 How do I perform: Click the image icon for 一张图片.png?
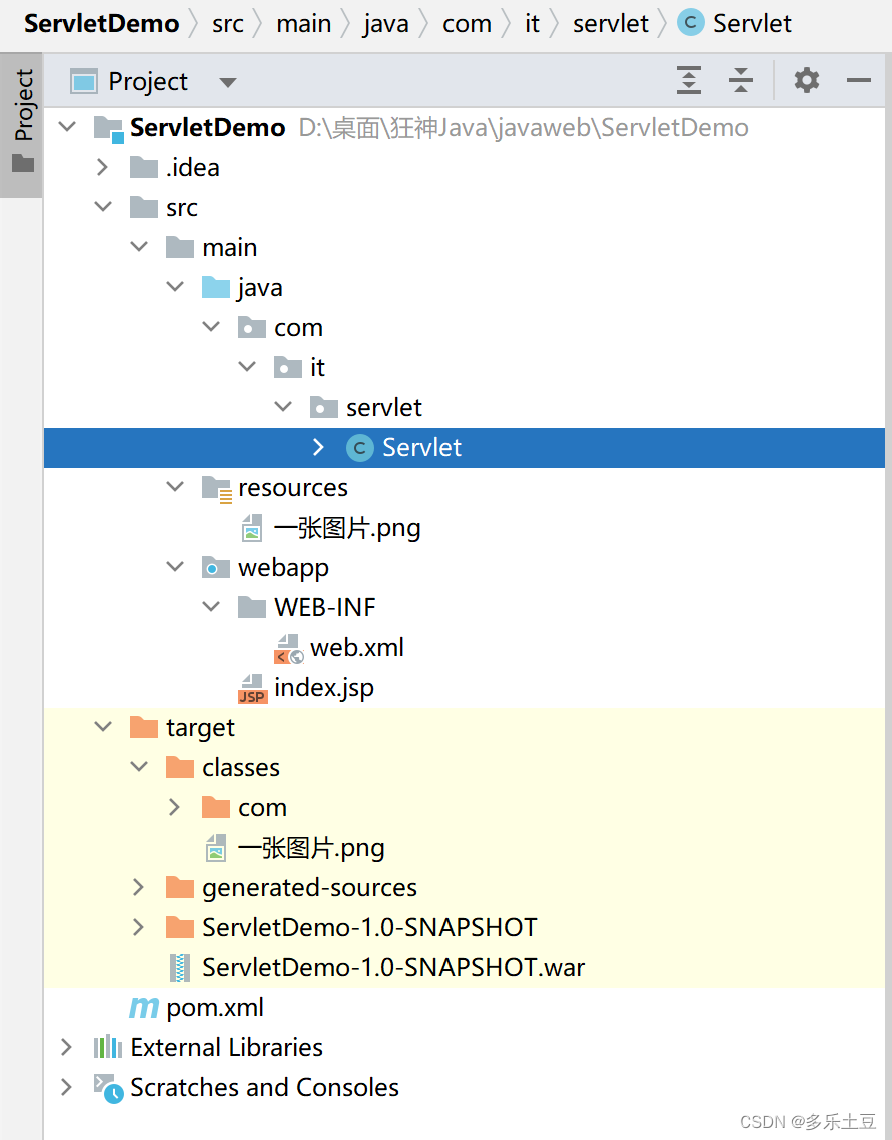(x=253, y=527)
